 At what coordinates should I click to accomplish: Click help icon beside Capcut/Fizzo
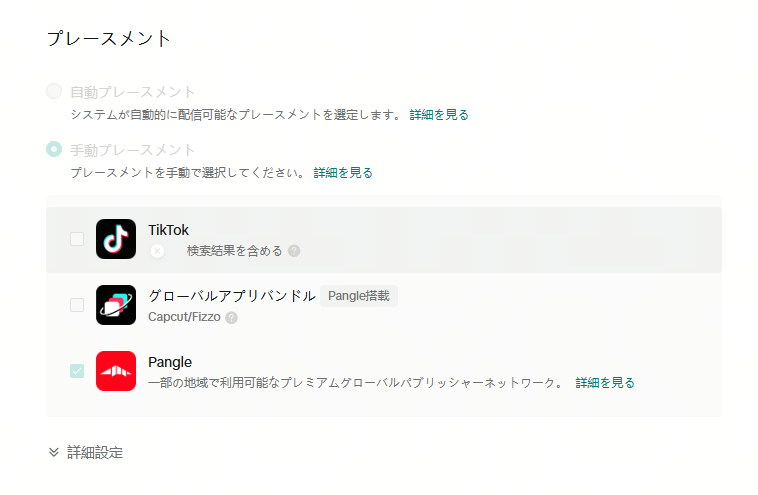(x=231, y=318)
